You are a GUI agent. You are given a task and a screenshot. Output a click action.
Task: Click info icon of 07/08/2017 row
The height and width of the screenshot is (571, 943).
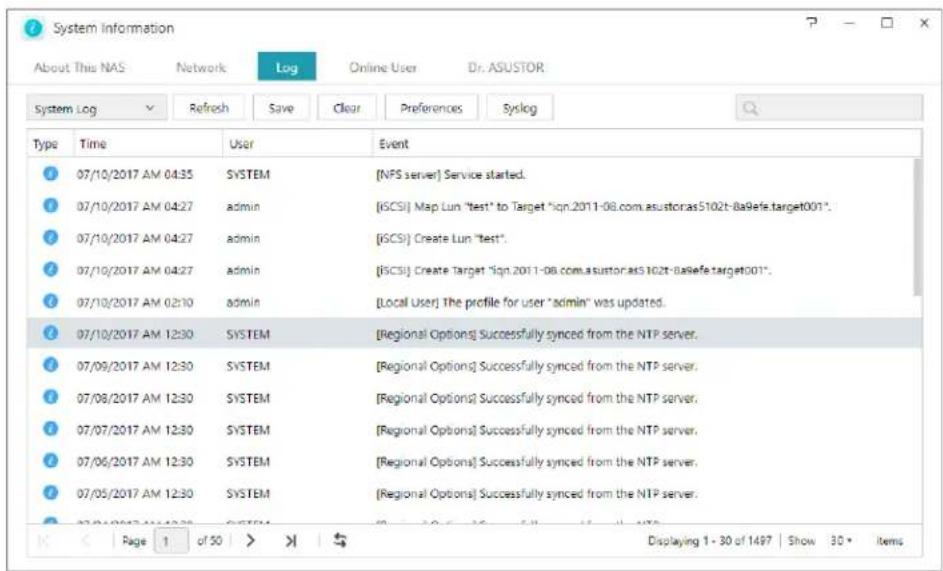[x=51, y=397]
